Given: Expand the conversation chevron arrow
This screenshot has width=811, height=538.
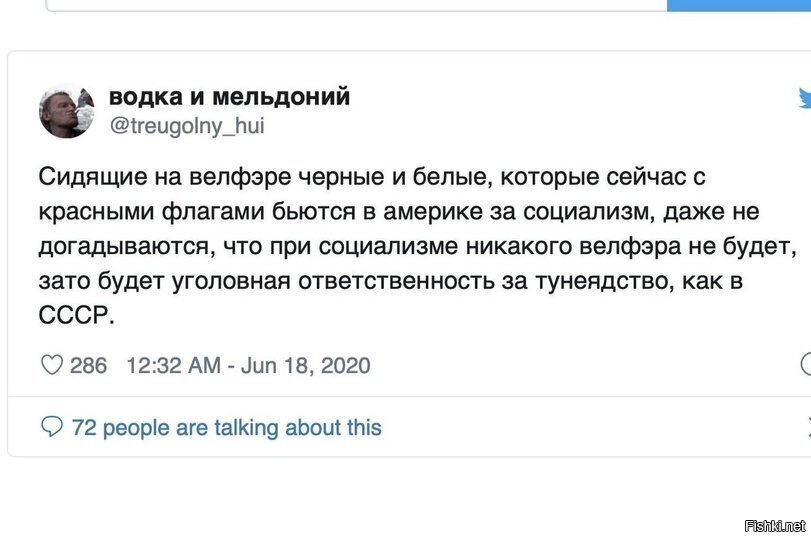Looking at the screenshot, I should (806, 428).
